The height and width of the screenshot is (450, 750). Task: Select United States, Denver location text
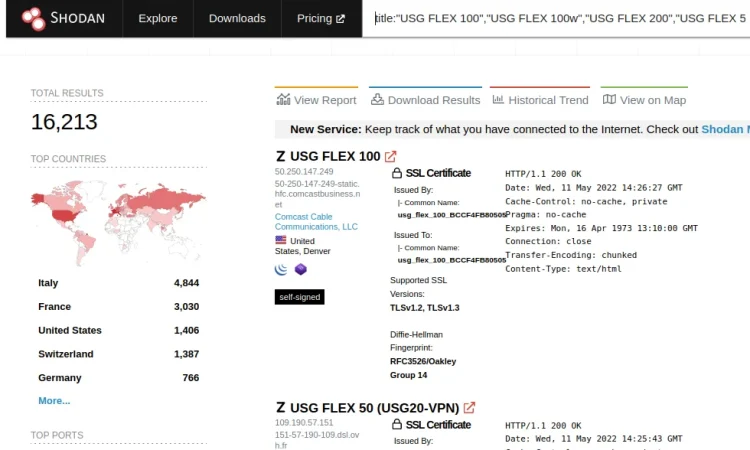[x=303, y=246]
